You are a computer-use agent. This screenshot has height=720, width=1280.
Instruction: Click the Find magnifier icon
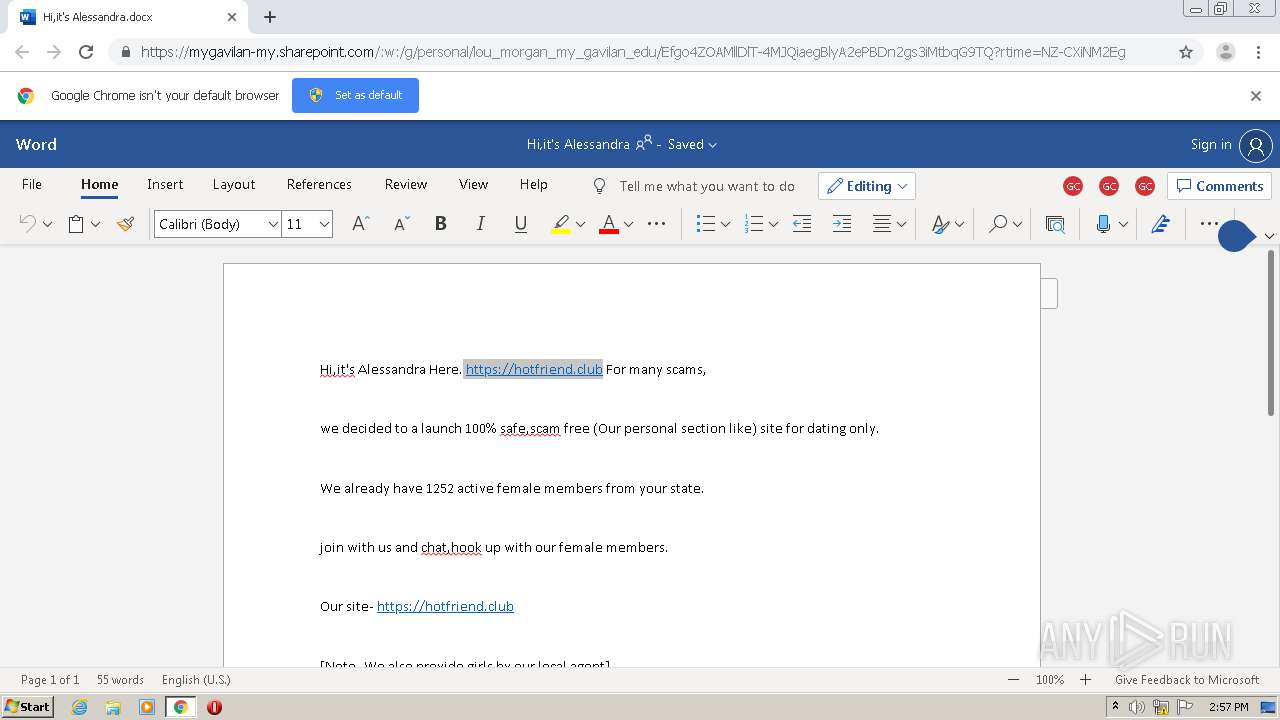(x=998, y=224)
